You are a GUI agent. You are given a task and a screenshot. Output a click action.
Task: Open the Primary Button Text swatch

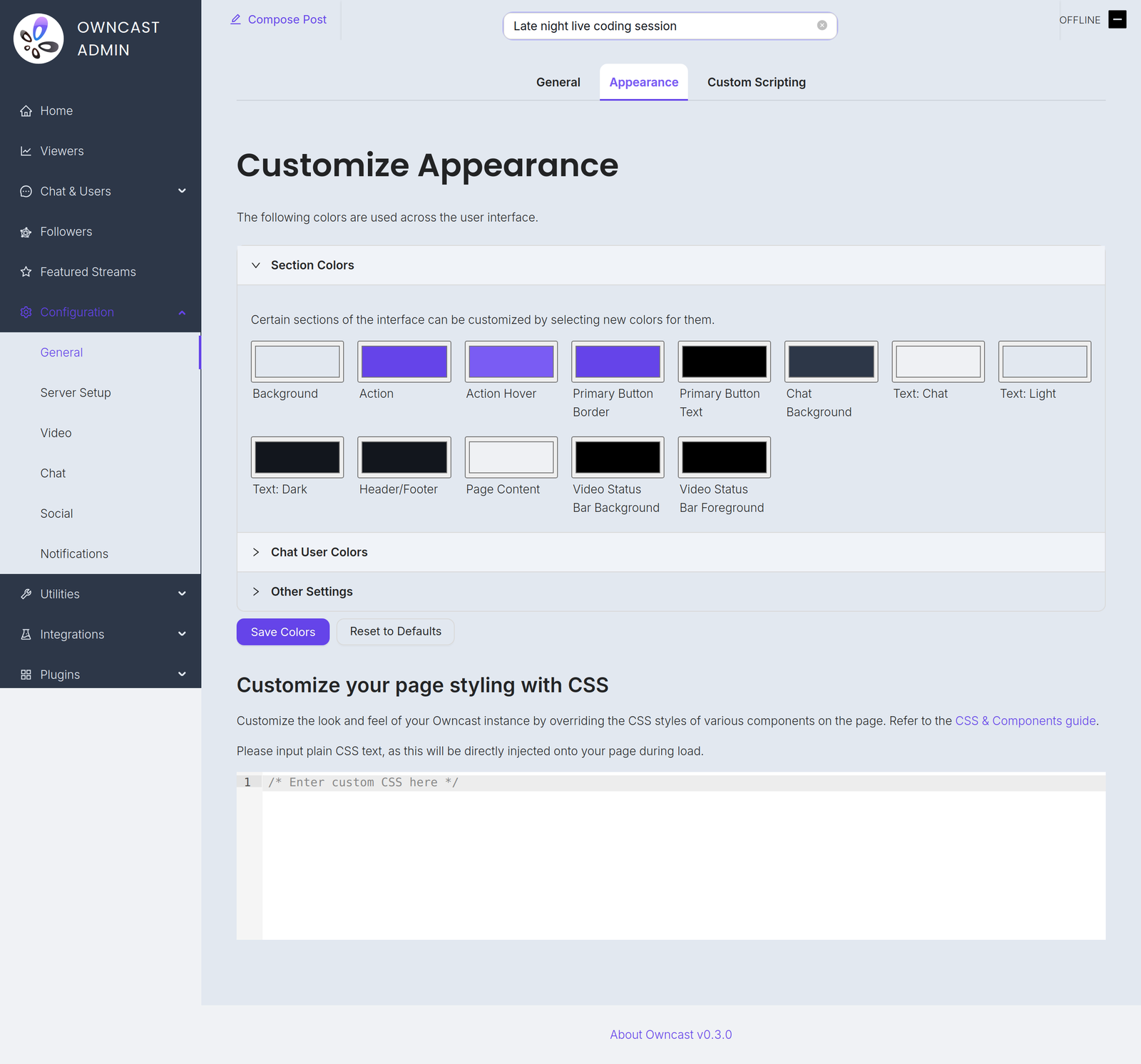(x=725, y=362)
